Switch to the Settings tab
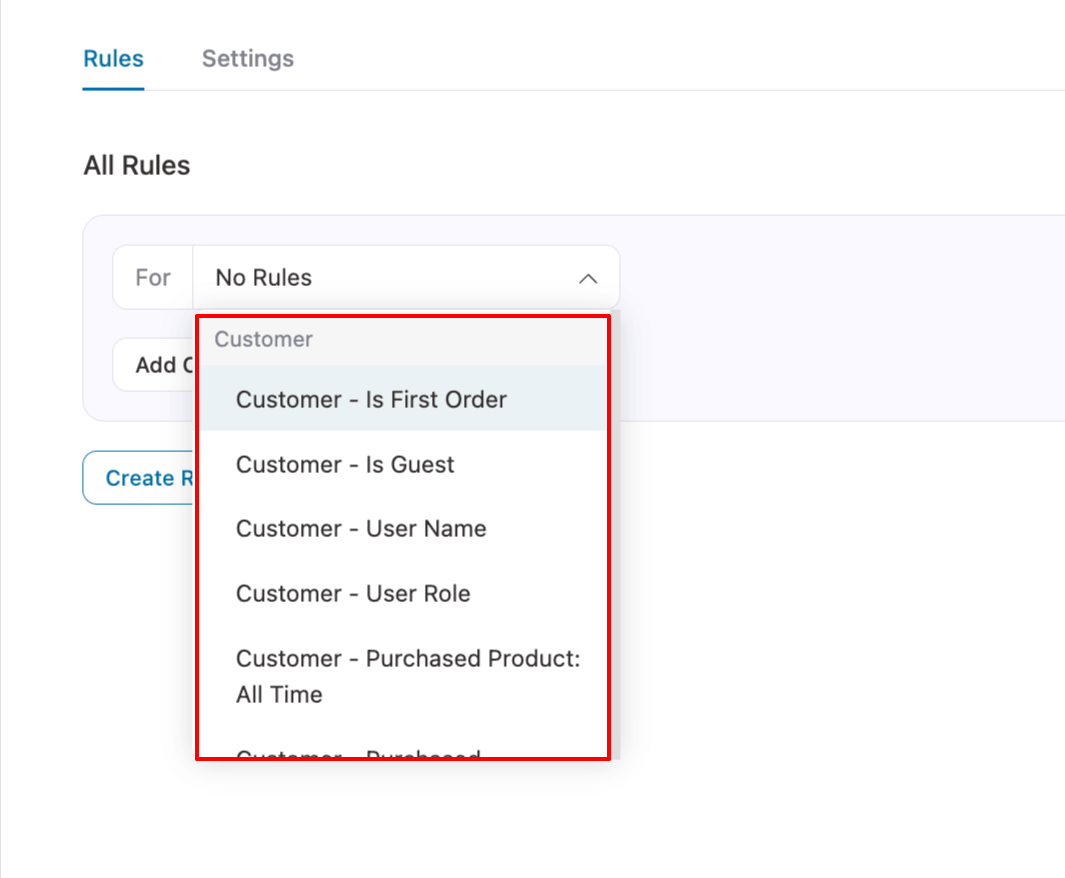 coord(247,58)
